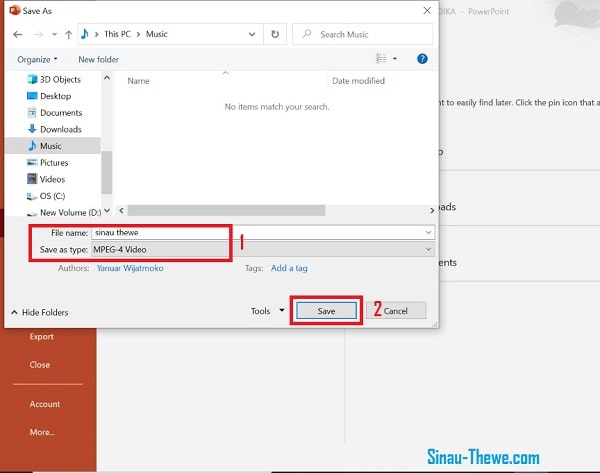Open the blue Help question mark
The height and width of the screenshot is (473, 600).
coord(422,59)
